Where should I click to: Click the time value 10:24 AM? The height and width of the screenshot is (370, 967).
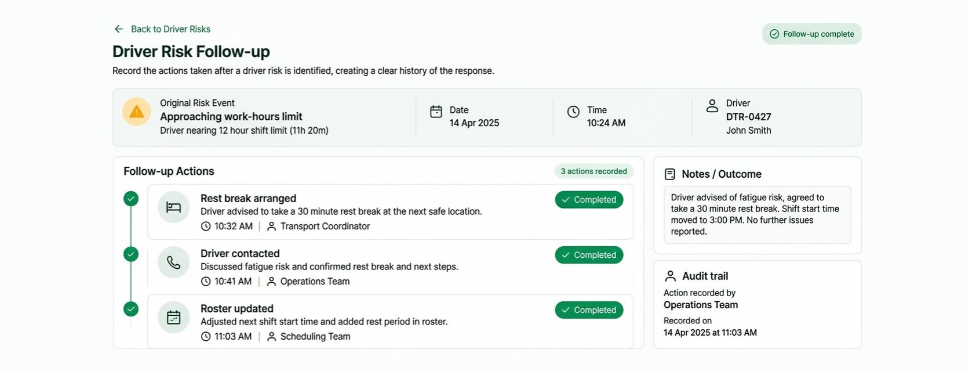(x=606, y=123)
